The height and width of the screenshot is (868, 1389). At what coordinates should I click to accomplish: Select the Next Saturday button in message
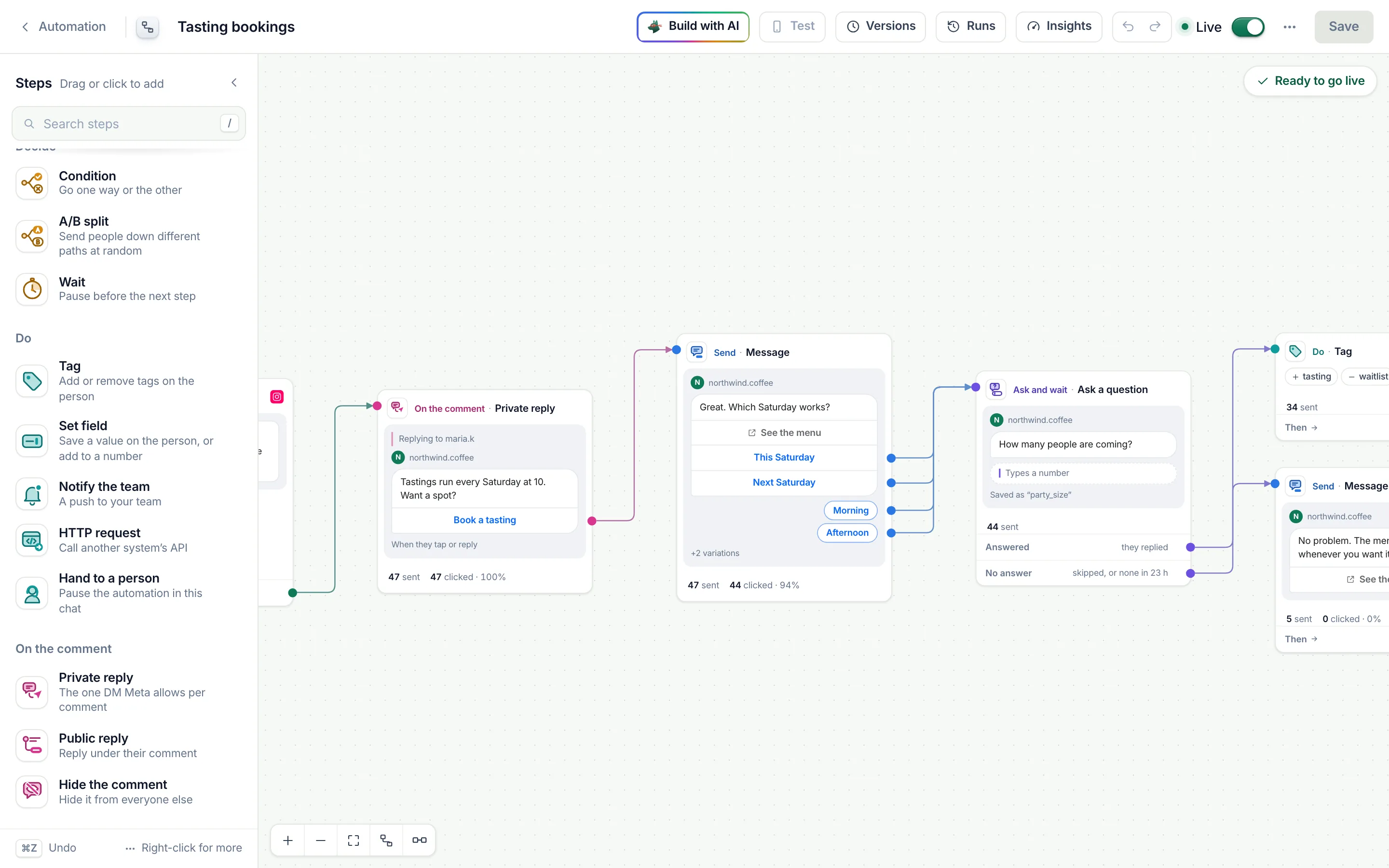coord(783,482)
